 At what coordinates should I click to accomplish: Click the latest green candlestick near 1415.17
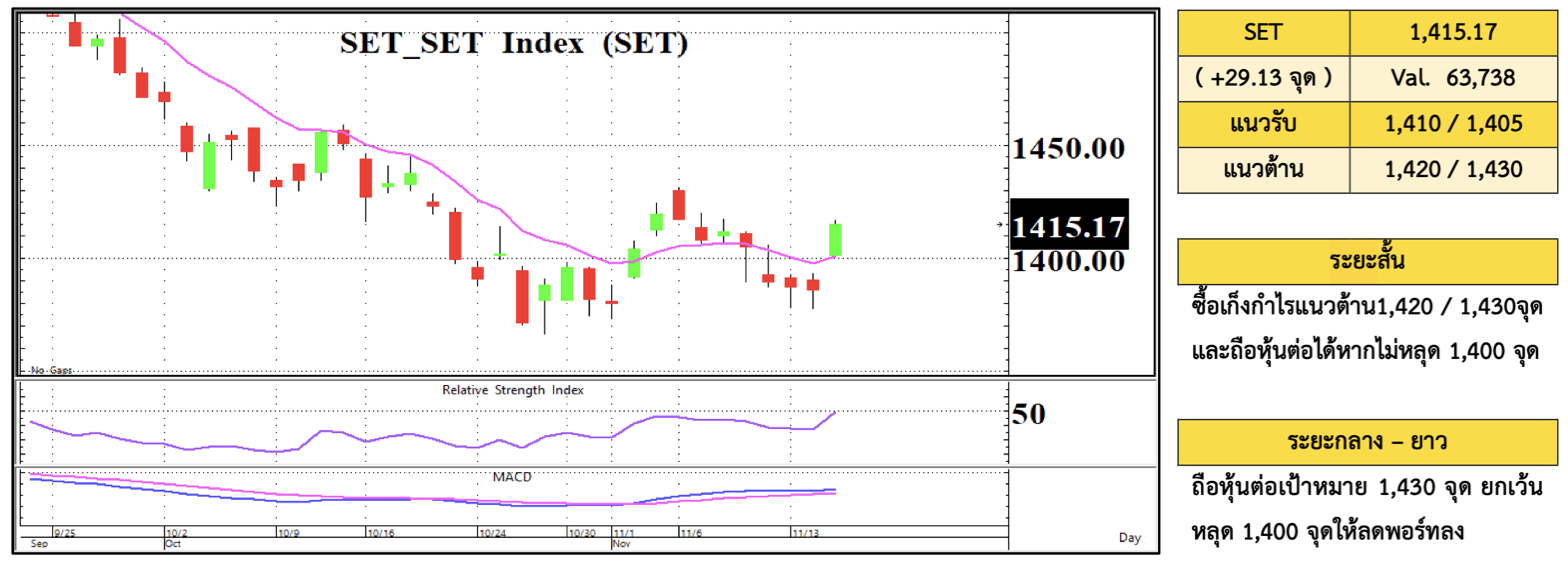click(835, 238)
